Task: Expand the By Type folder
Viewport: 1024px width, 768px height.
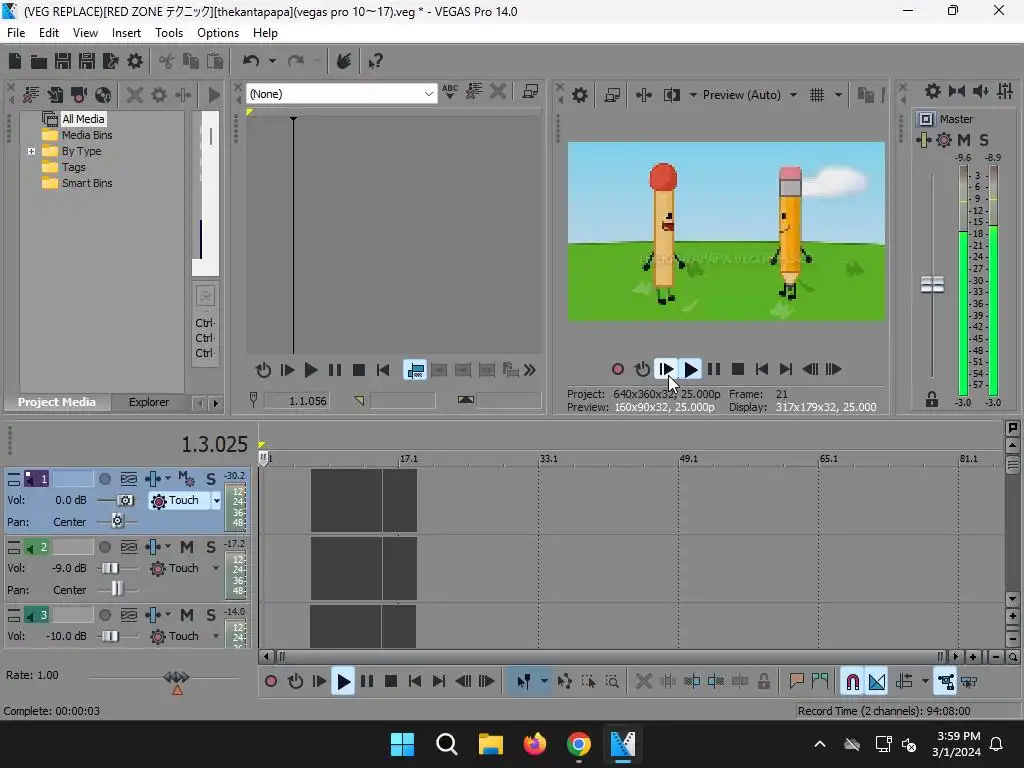Action: tap(31, 152)
